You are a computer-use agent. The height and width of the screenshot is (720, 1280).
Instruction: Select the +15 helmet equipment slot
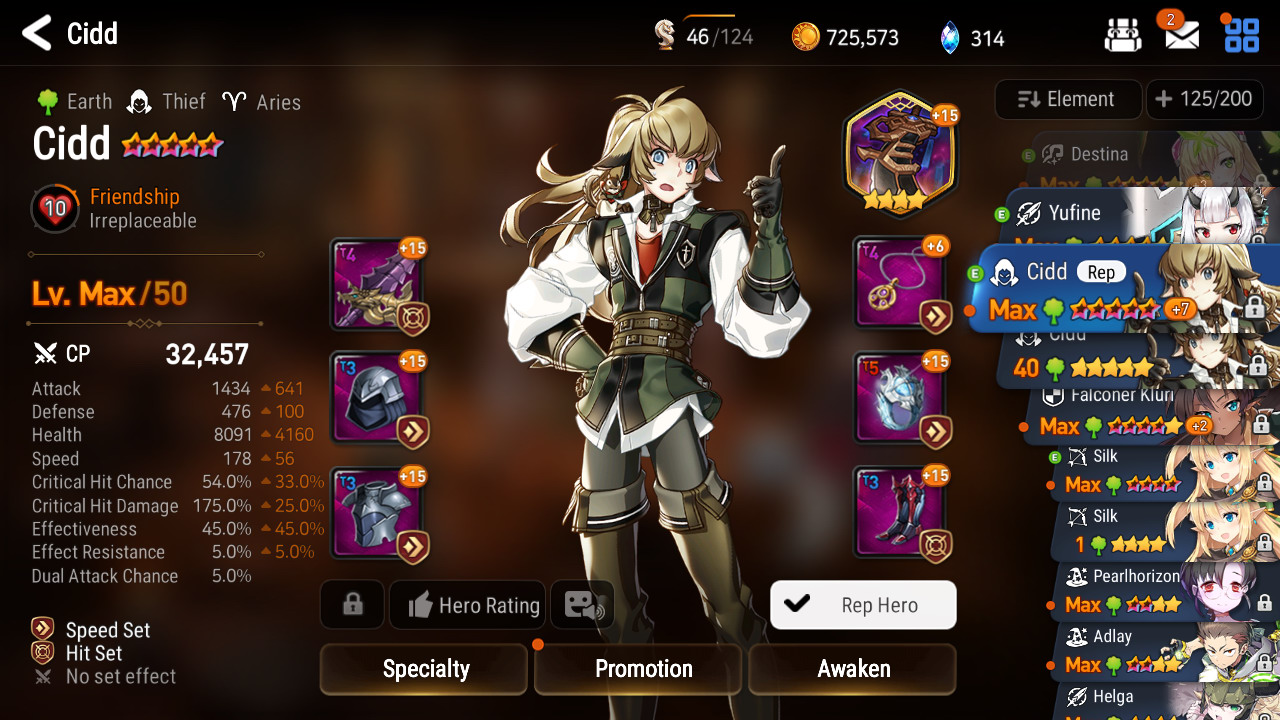tap(378, 397)
